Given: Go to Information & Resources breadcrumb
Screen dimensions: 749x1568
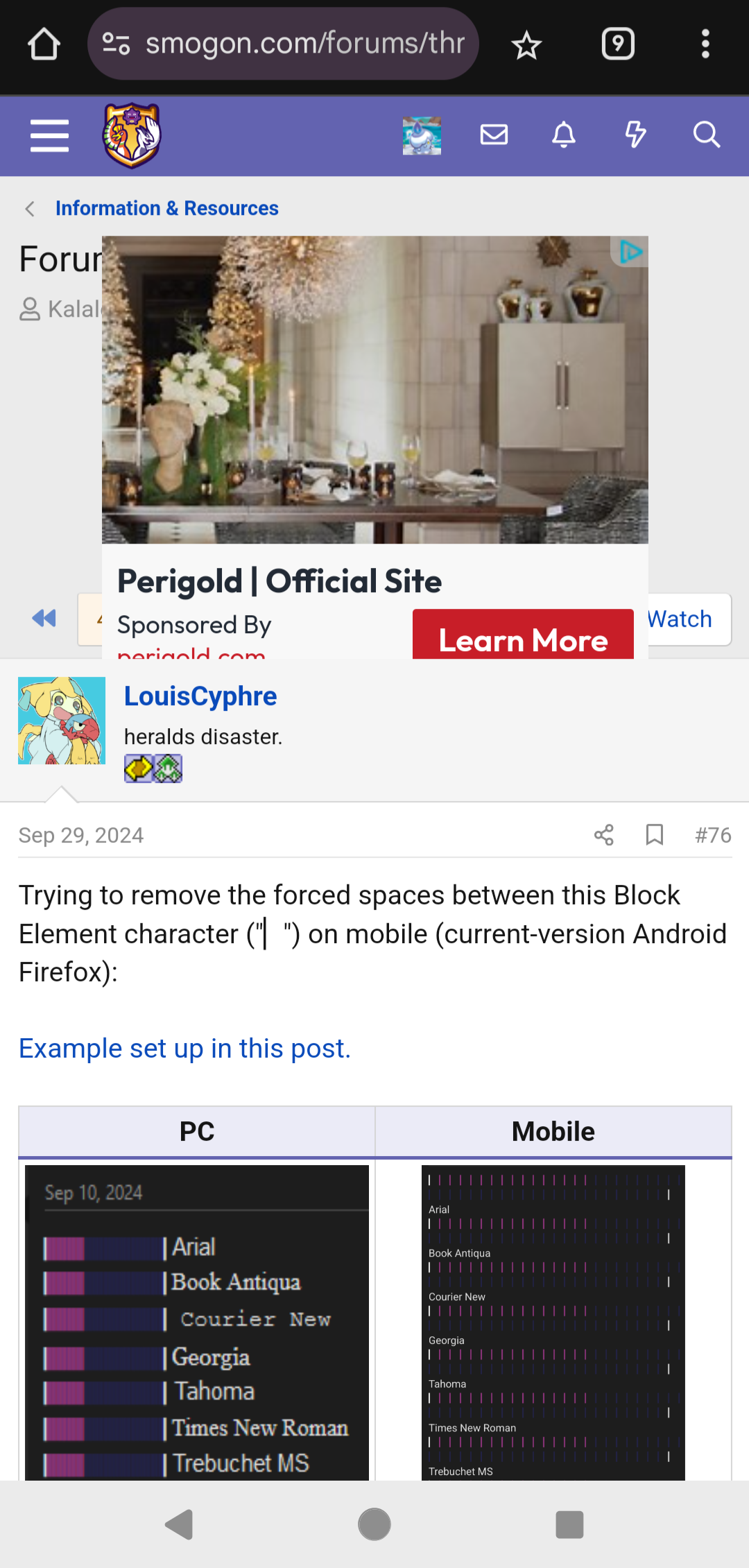Looking at the screenshot, I should pyautogui.click(x=167, y=208).
